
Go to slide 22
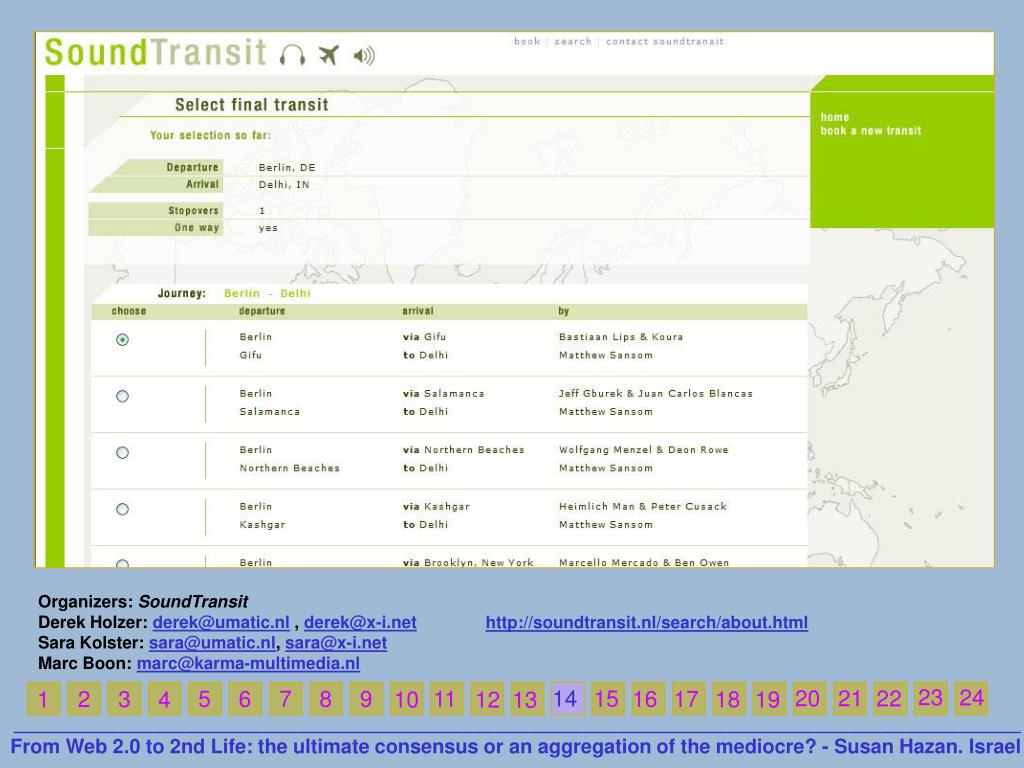(890, 699)
